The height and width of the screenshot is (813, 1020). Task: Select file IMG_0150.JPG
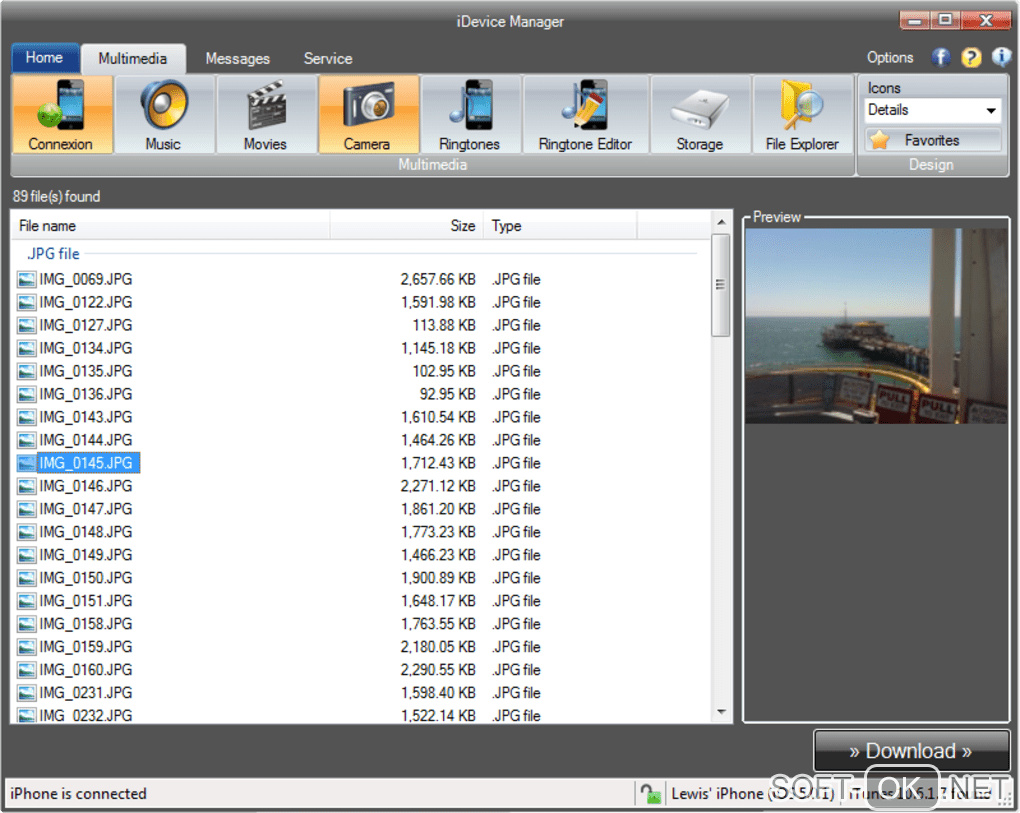(x=85, y=578)
